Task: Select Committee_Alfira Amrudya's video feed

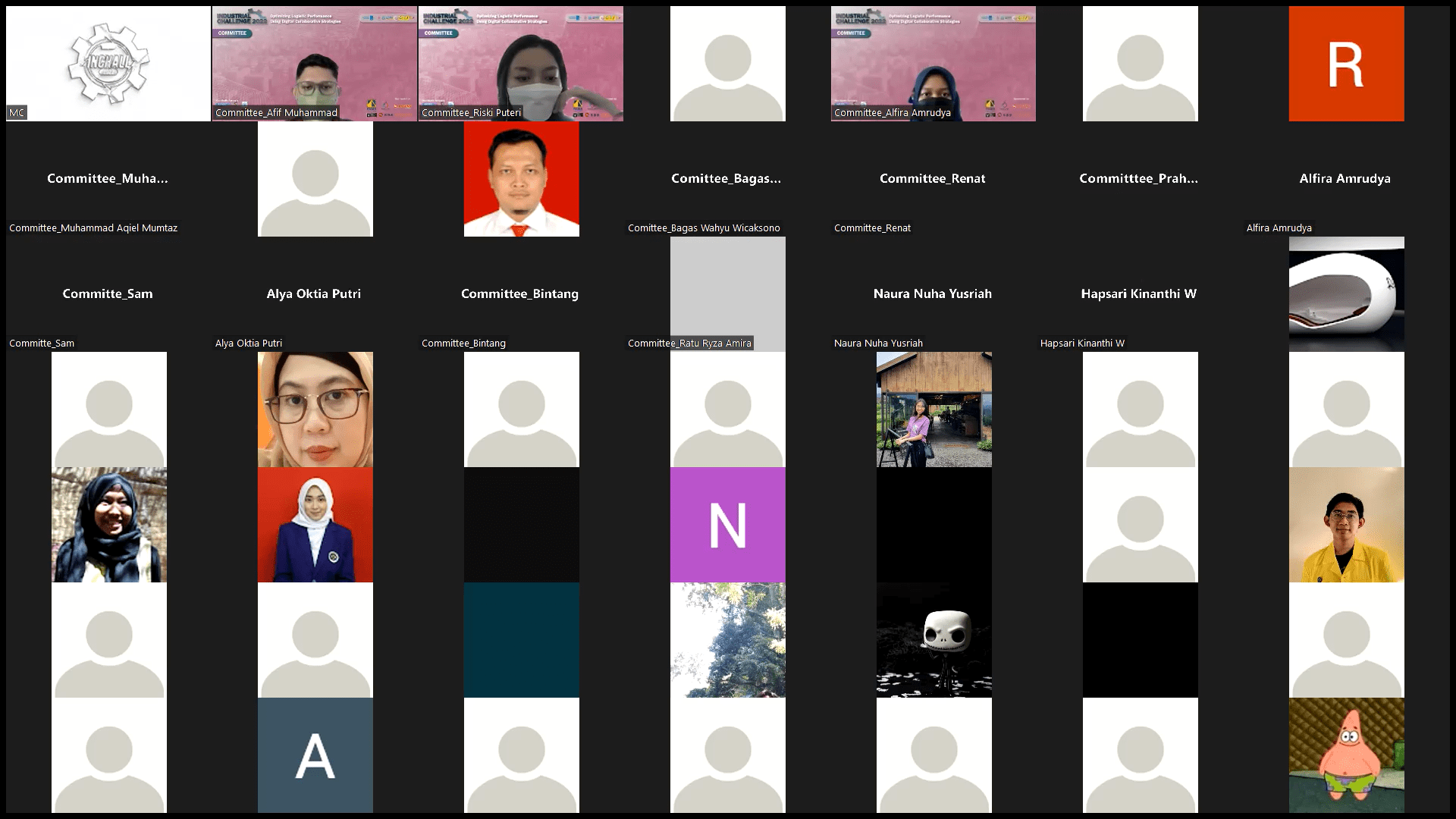Action: point(934,64)
